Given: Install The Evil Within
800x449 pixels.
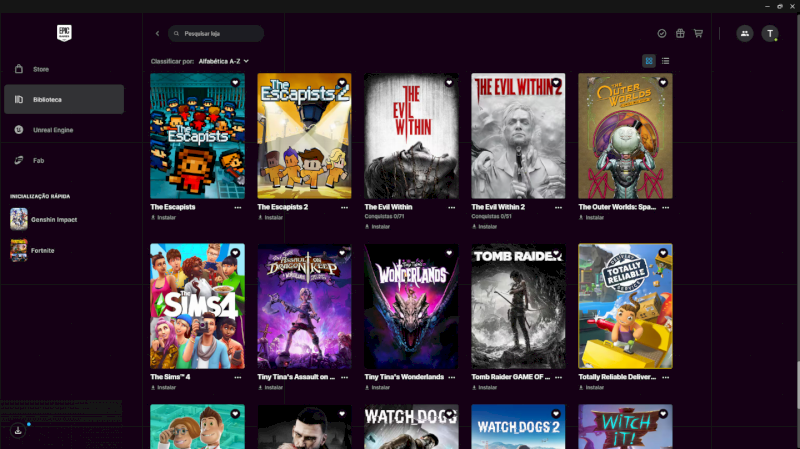Looking at the screenshot, I should tap(378, 227).
